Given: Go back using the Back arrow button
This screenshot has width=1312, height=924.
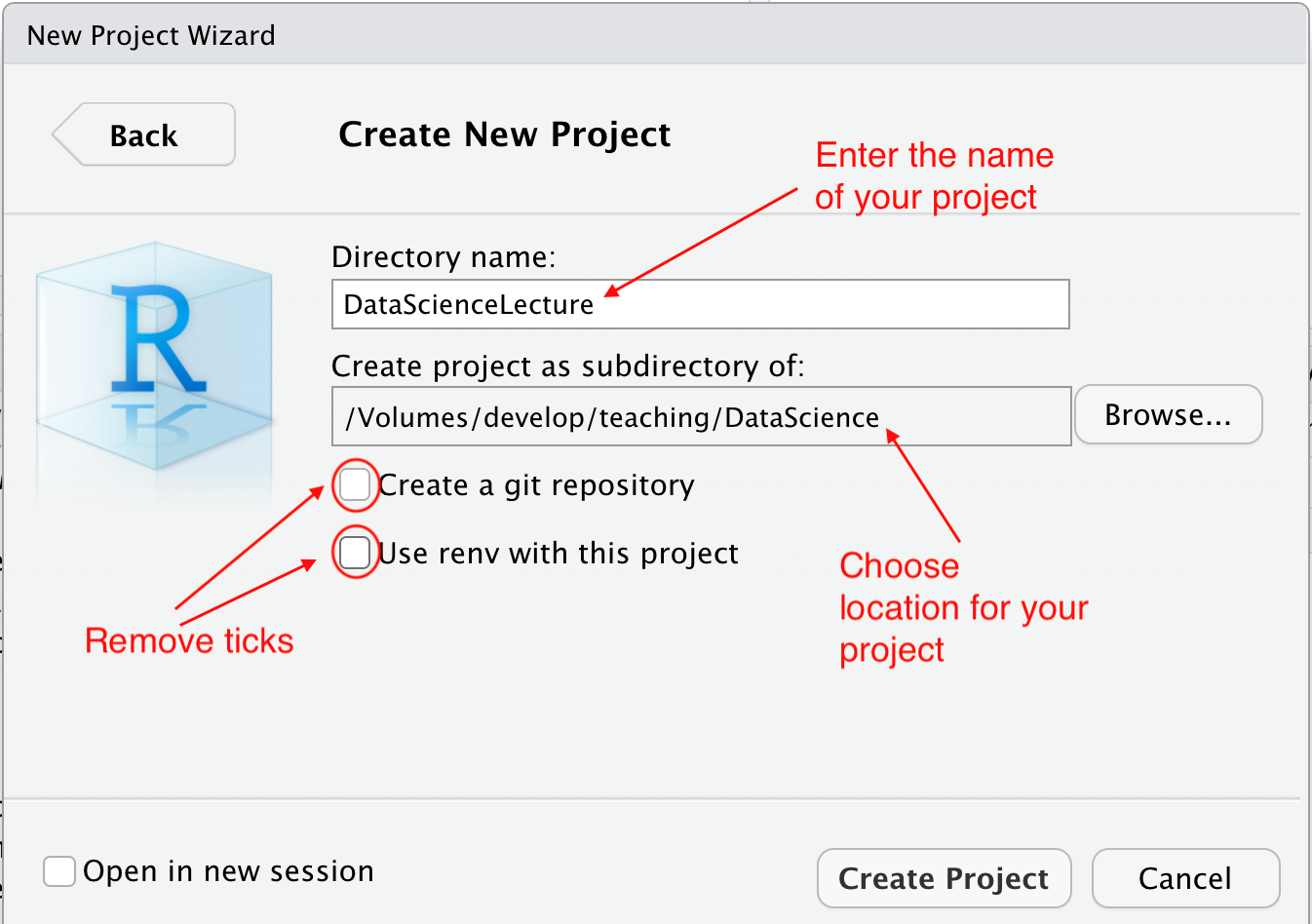Looking at the screenshot, I should point(144,135).
